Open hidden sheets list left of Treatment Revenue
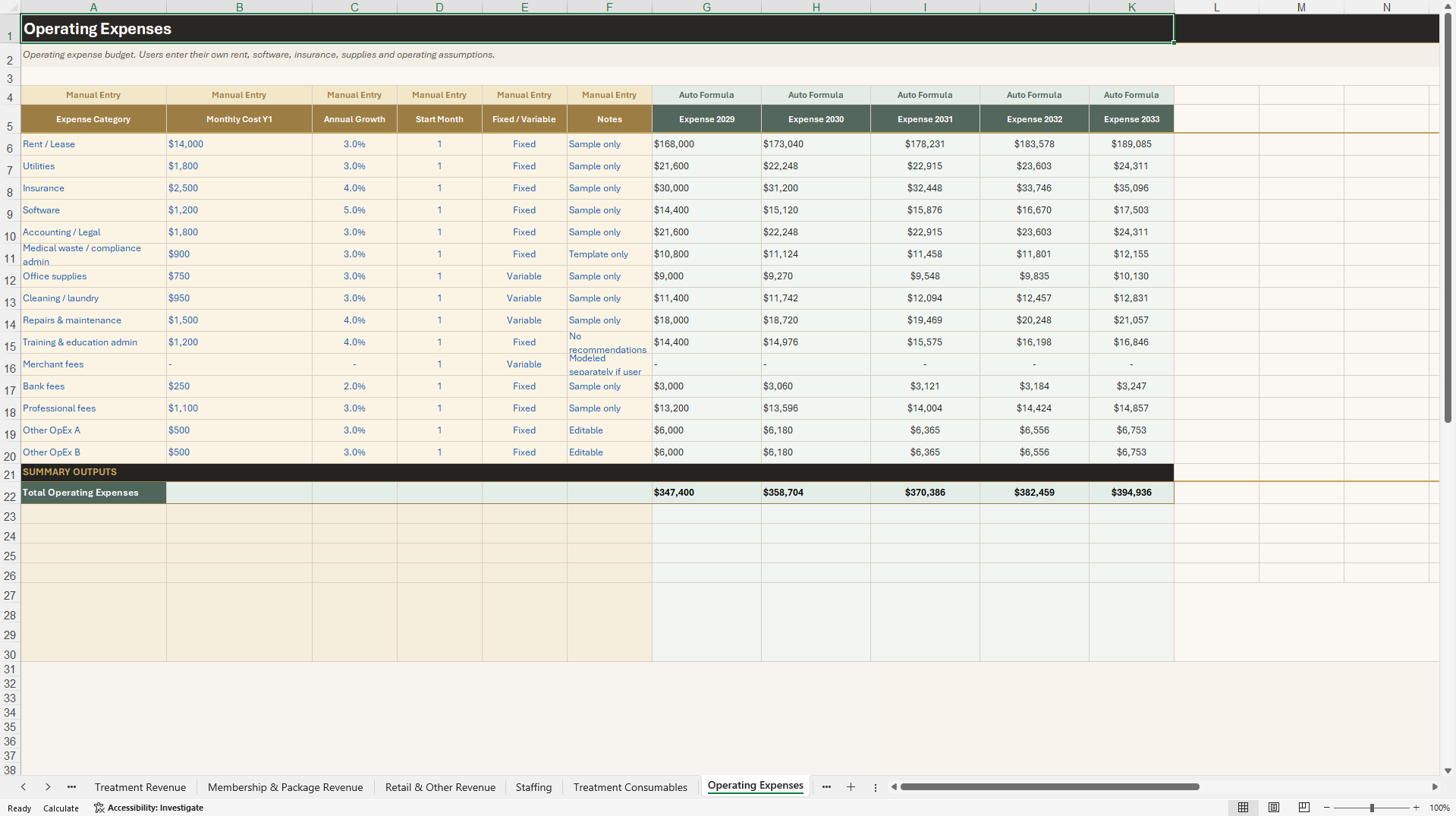Image resolution: width=1456 pixels, height=816 pixels. pyautogui.click(x=71, y=787)
